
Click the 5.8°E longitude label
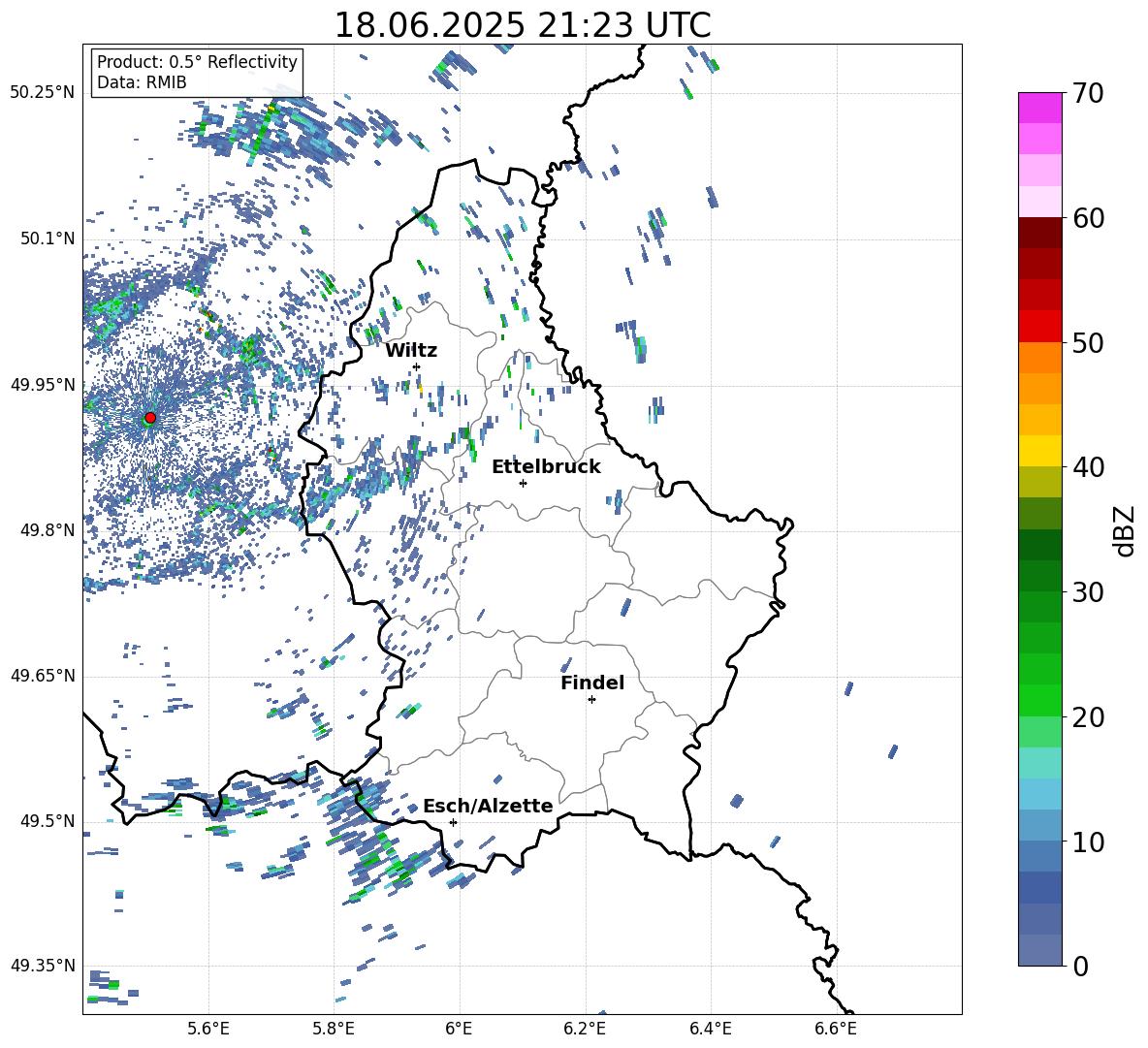coord(334,1029)
